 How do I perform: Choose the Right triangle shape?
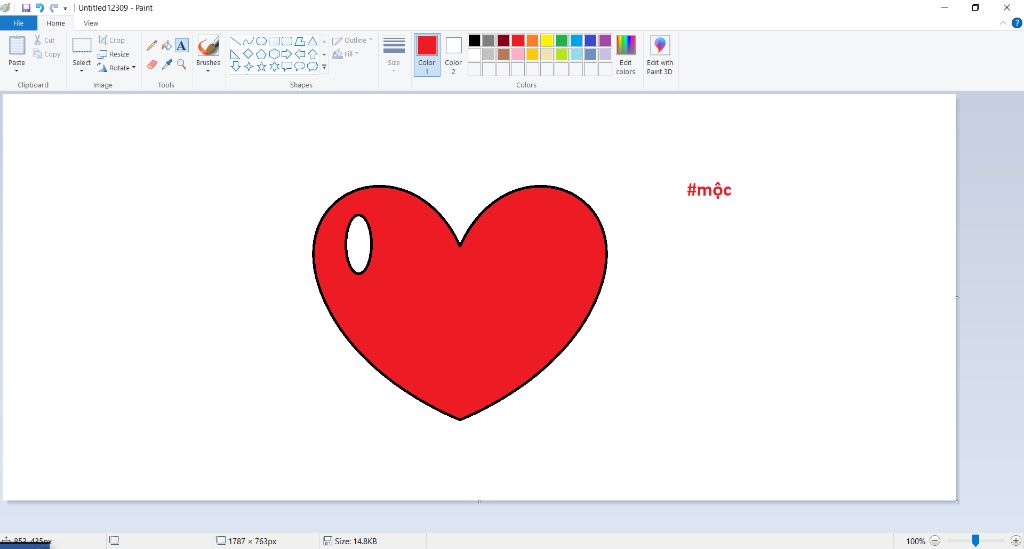235,54
